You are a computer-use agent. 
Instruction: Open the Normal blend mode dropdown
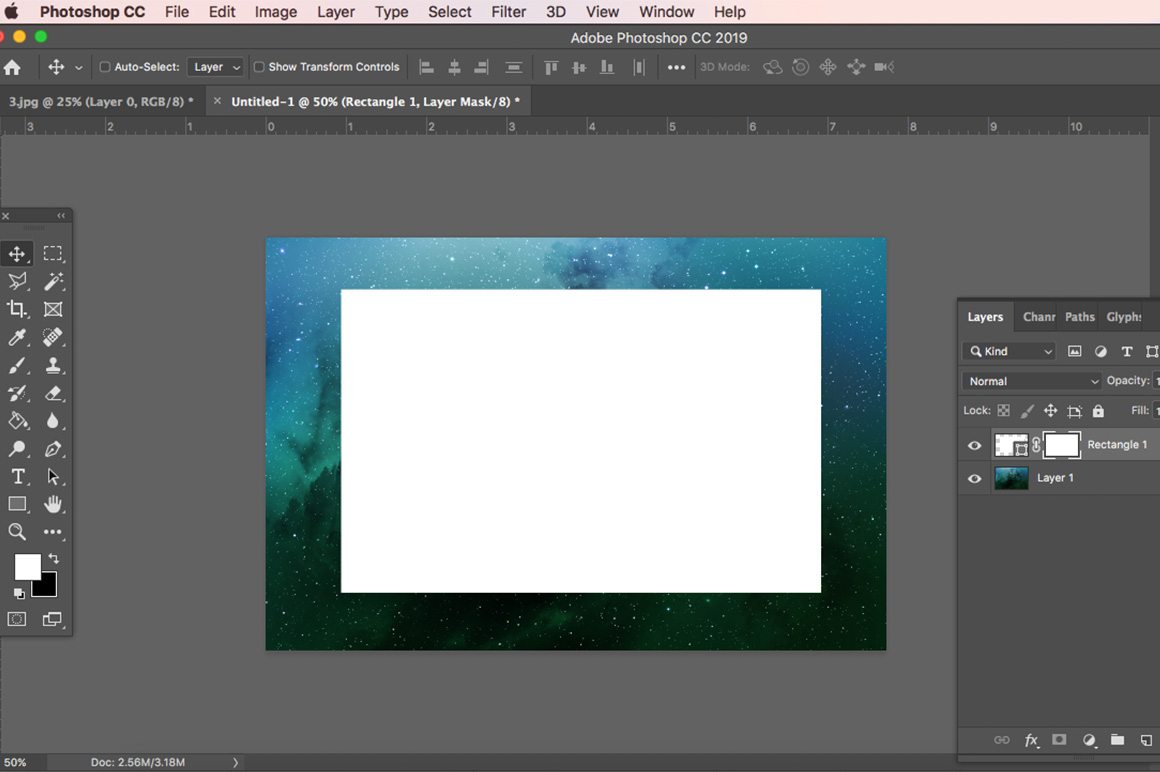[1033, 381]
